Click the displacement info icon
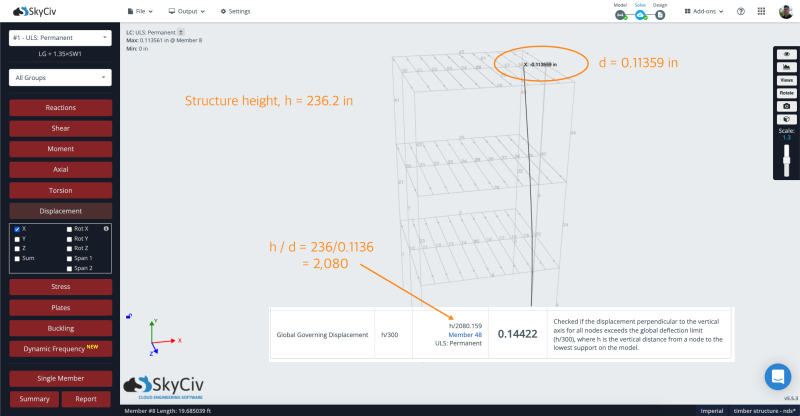The width and height of the screenshot is (800, 416). click(x=106, y=229)
